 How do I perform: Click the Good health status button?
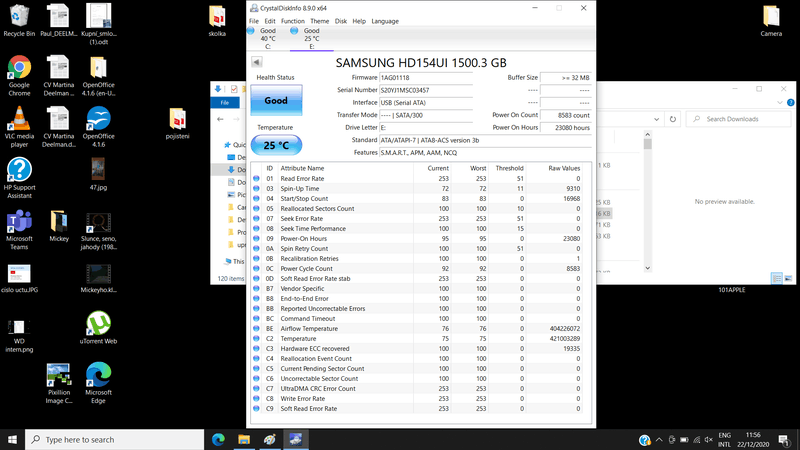(x=276, y=101)
